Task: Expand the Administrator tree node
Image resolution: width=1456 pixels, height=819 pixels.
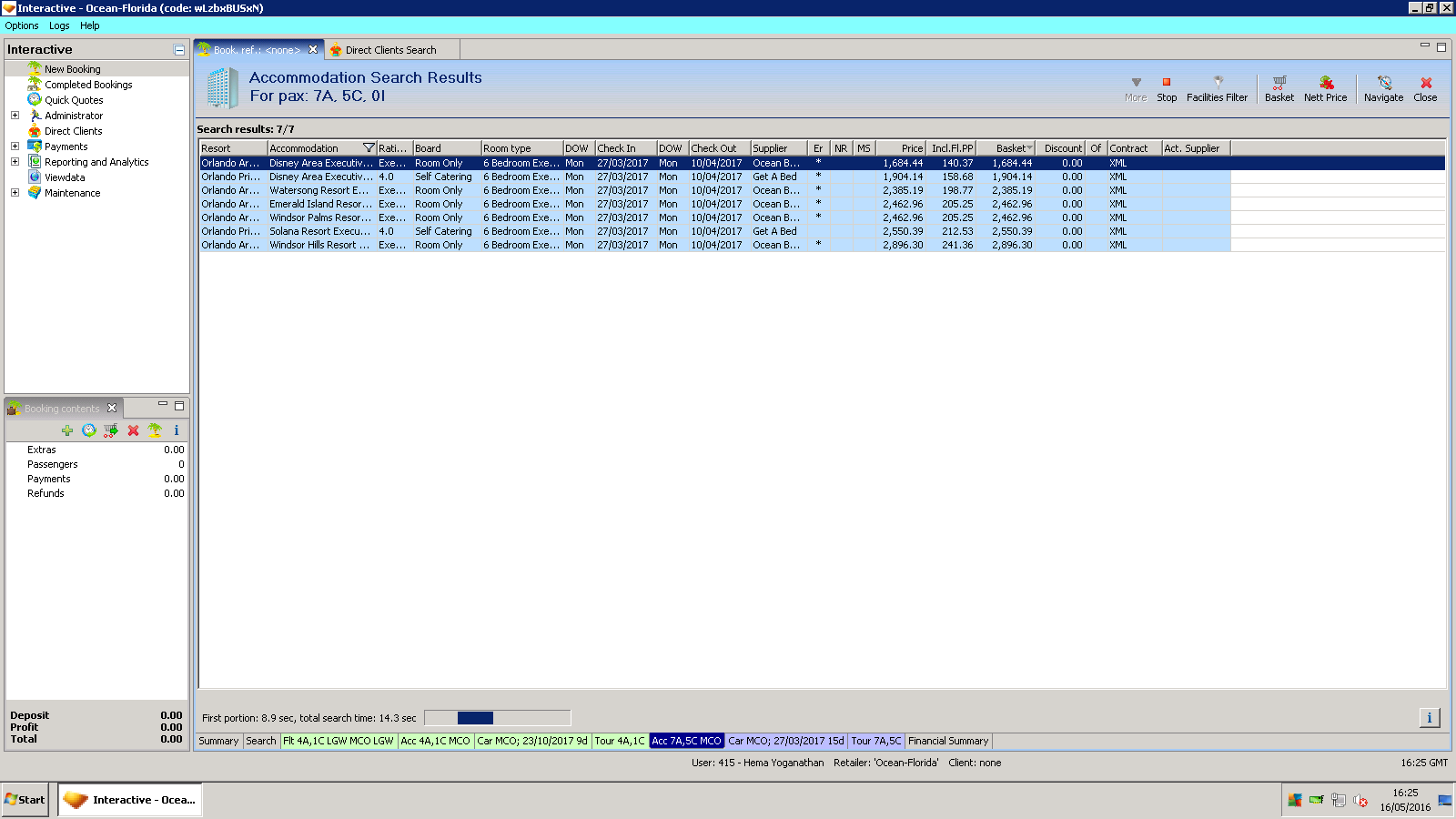Action: 15,116
